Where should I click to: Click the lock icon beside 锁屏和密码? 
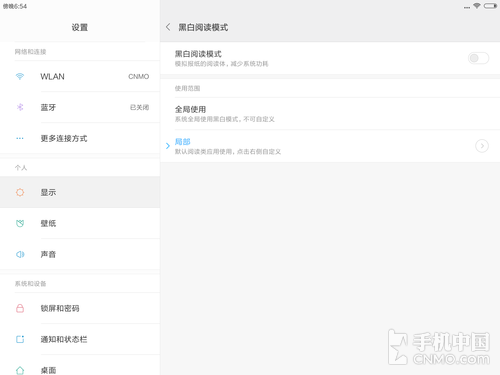(20, 308)
